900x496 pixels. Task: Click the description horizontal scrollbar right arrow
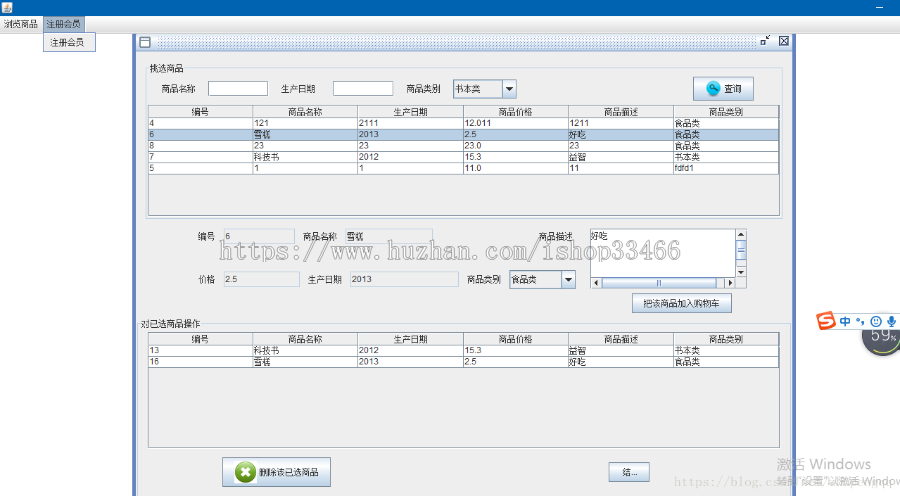tap(730, 283)
